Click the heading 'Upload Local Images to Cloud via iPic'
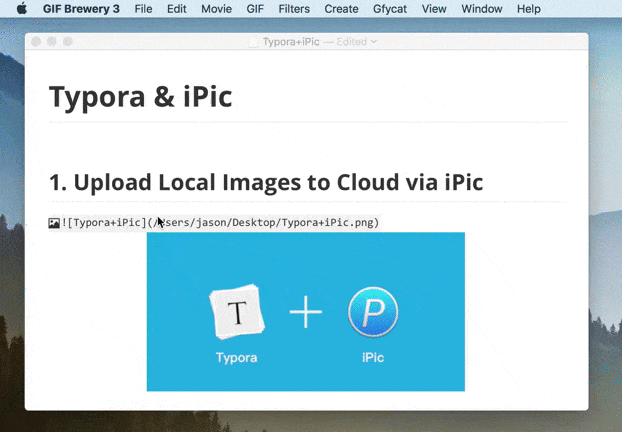622x432 pixels. click(278, 182)
